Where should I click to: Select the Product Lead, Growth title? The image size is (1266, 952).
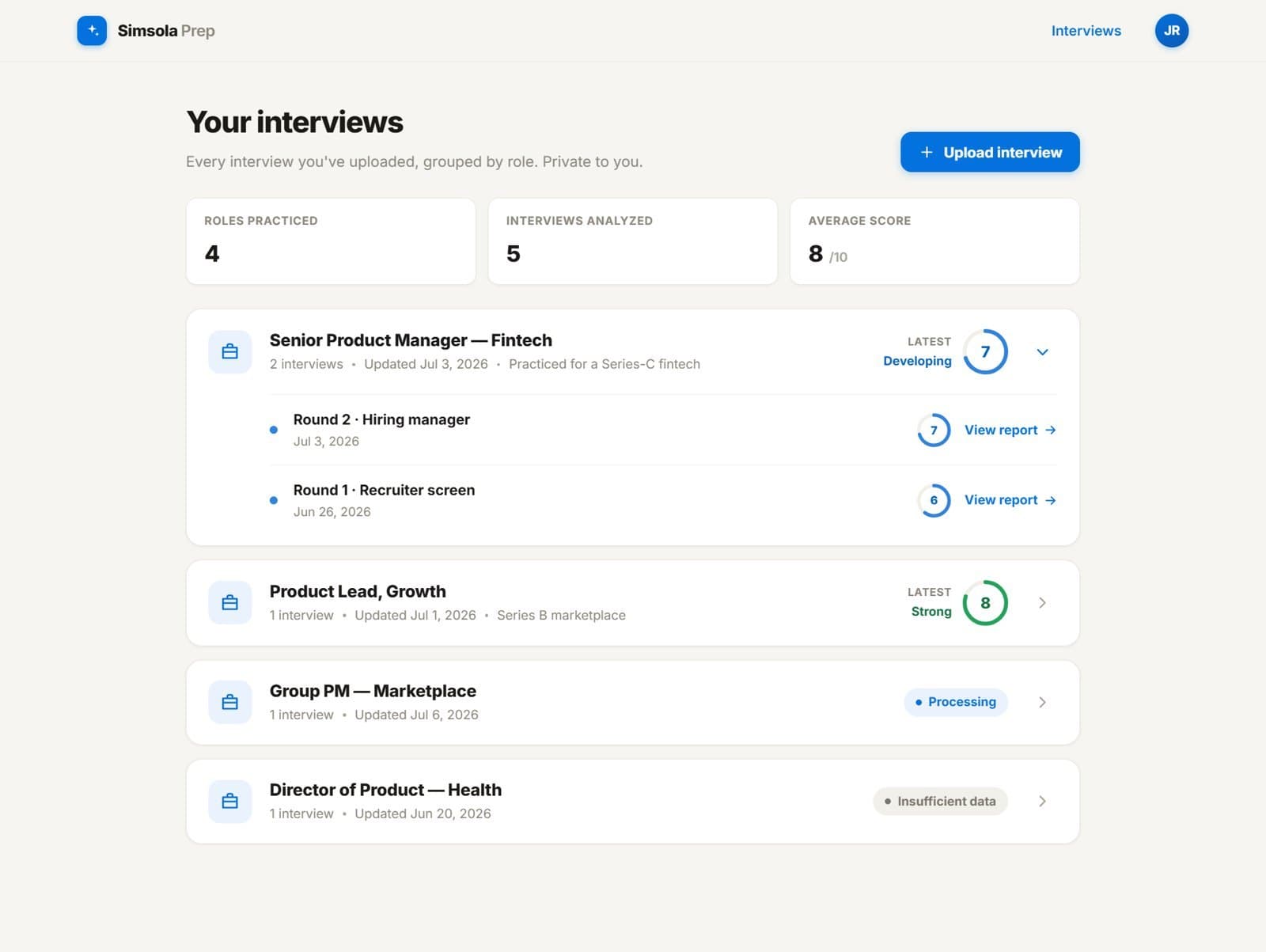(358, 591)
